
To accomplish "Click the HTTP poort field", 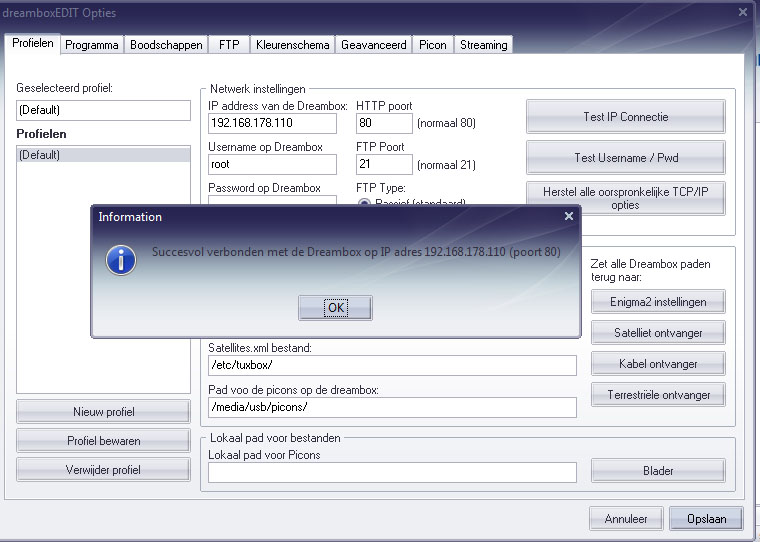I will 384,123.
